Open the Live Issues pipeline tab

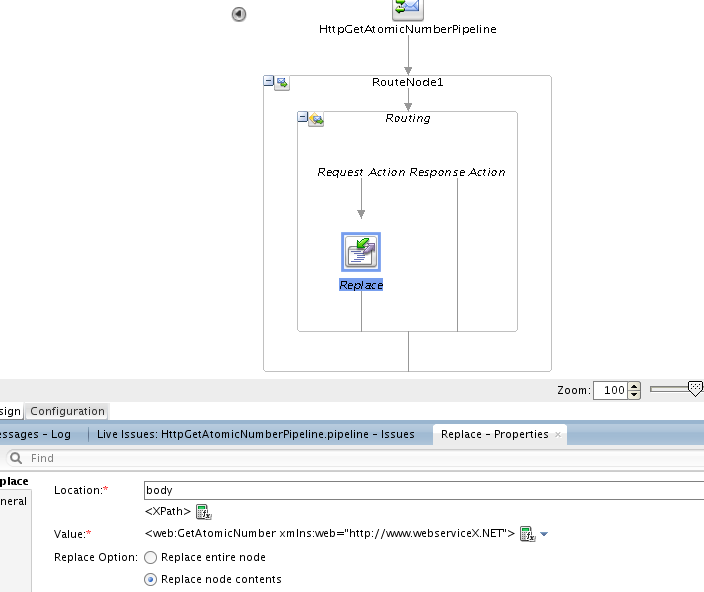coord(256,434)
